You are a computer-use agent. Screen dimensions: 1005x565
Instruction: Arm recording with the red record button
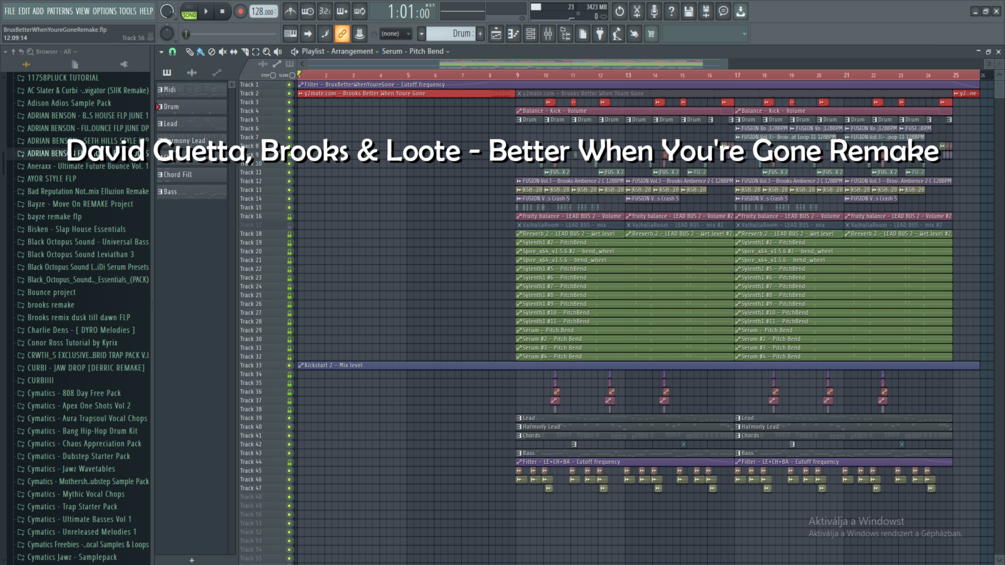point(240,11)
